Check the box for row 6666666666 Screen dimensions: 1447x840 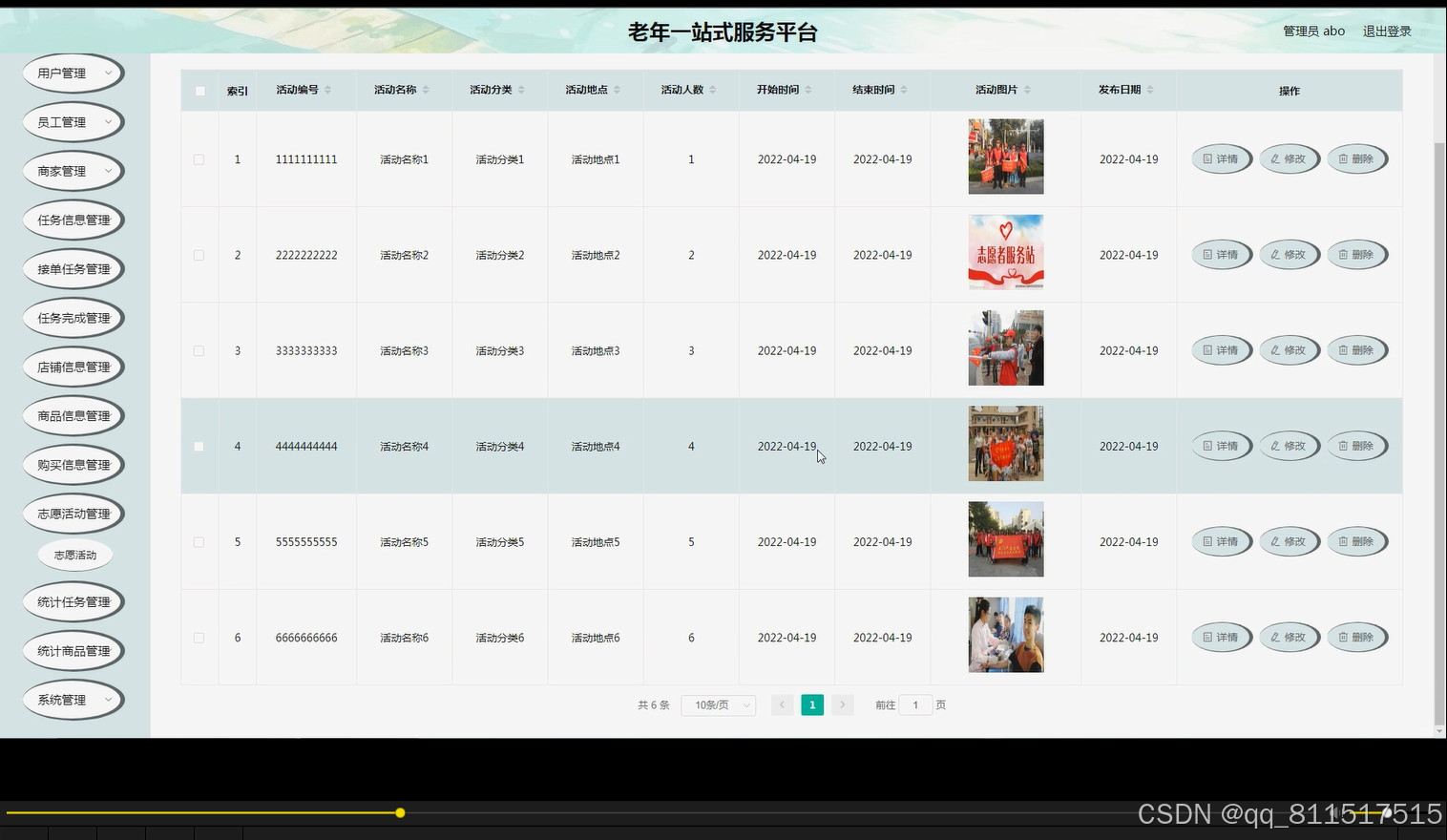tap(199, 638)
